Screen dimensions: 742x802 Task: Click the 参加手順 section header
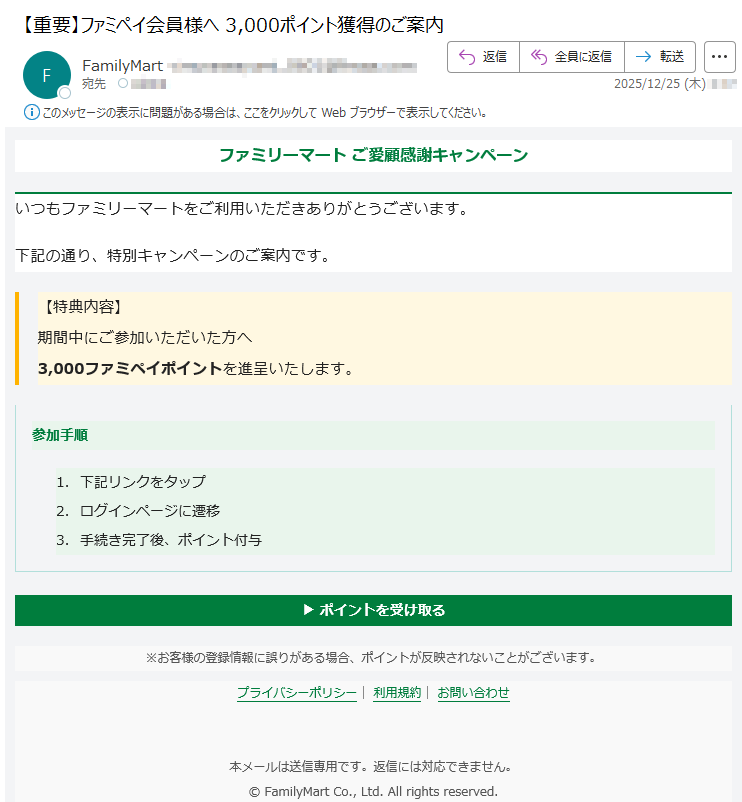tap(60, 435)
